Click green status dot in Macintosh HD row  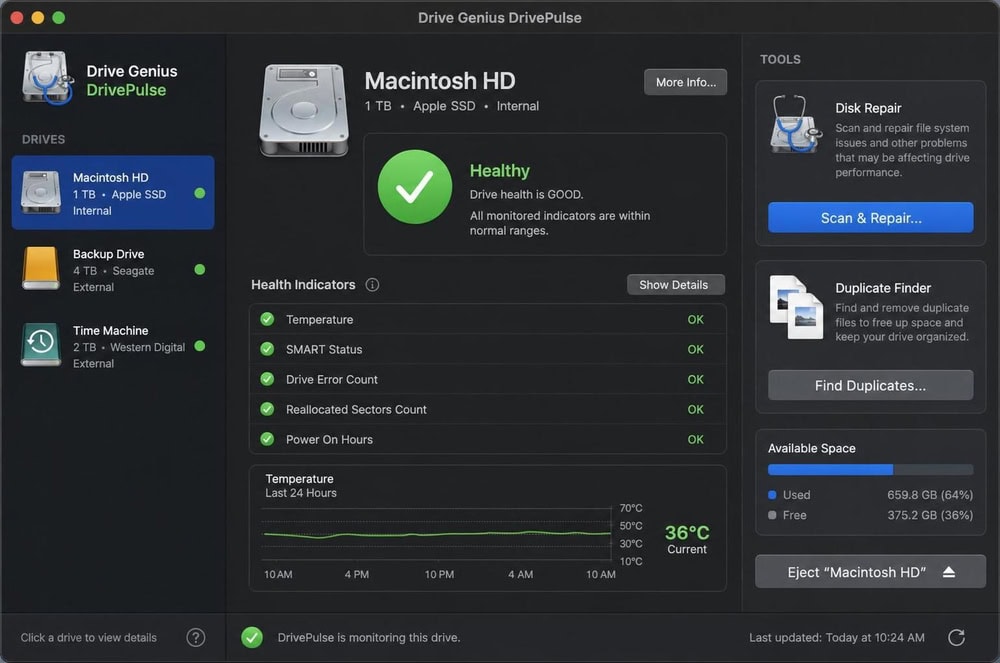[x=200, y=193]
